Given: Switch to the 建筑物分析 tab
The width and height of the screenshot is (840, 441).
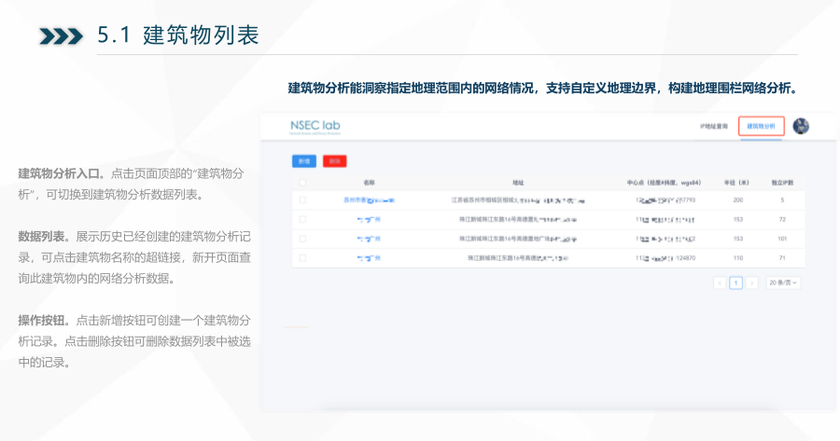Looking at the screenshot, I should (761, 126).
